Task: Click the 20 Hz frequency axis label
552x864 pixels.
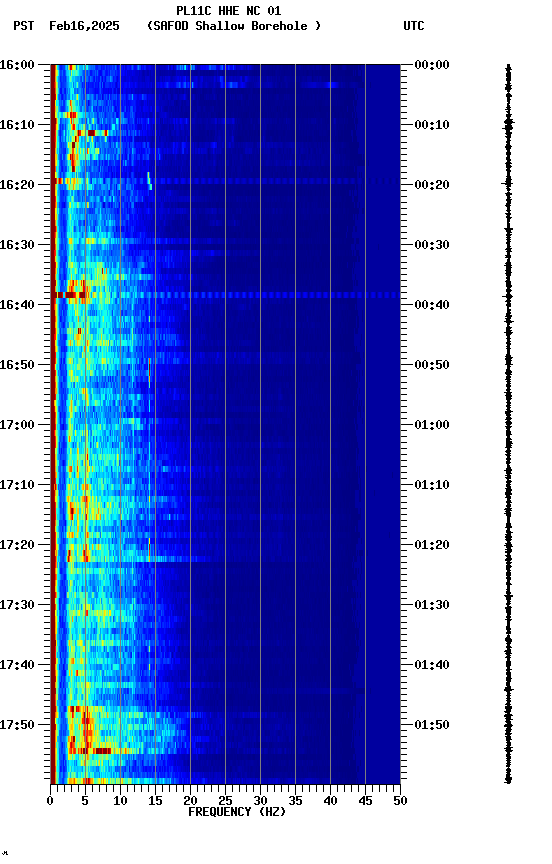Action: coord(190,802)
